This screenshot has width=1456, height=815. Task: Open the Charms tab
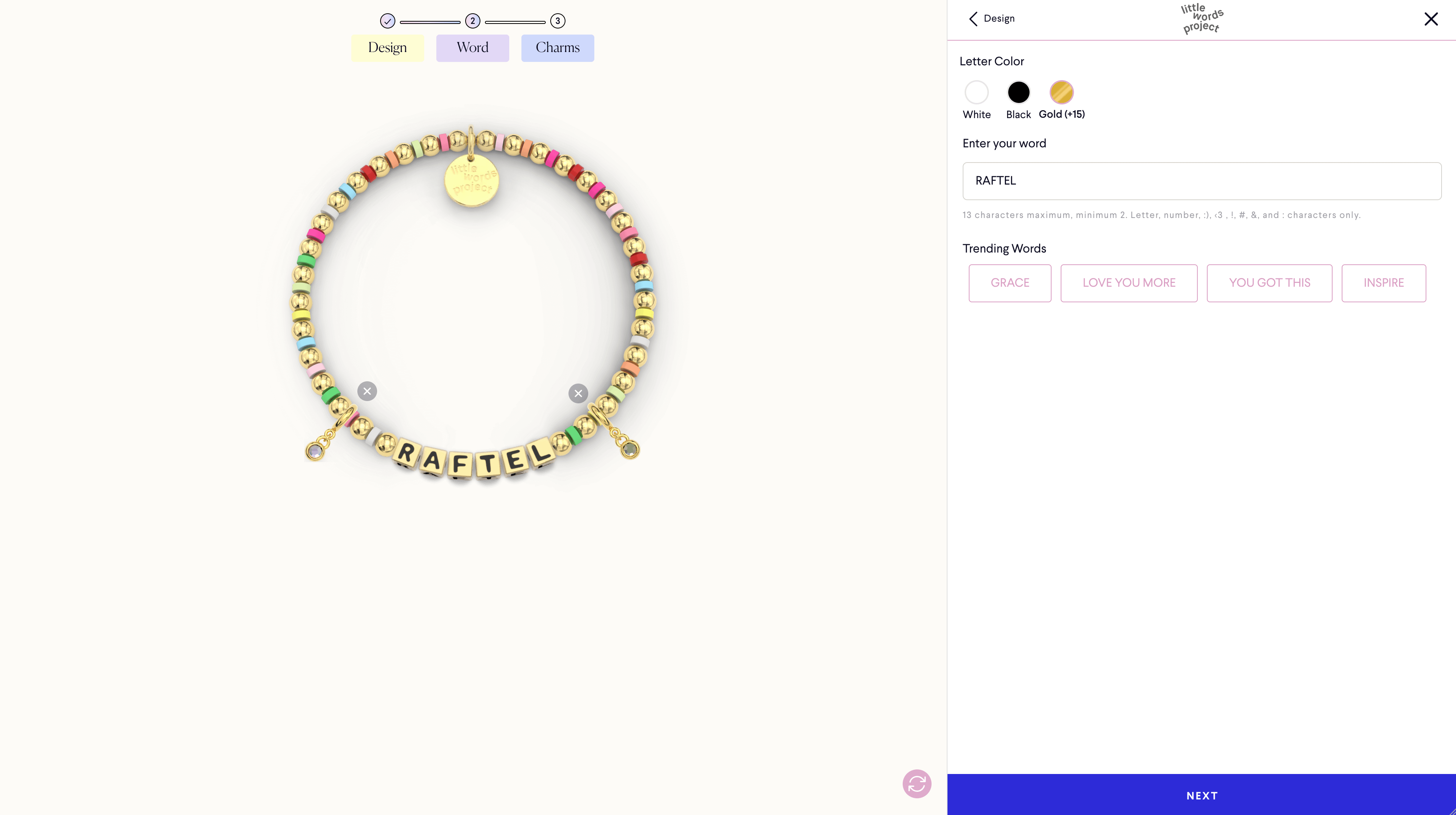[557, 48]
